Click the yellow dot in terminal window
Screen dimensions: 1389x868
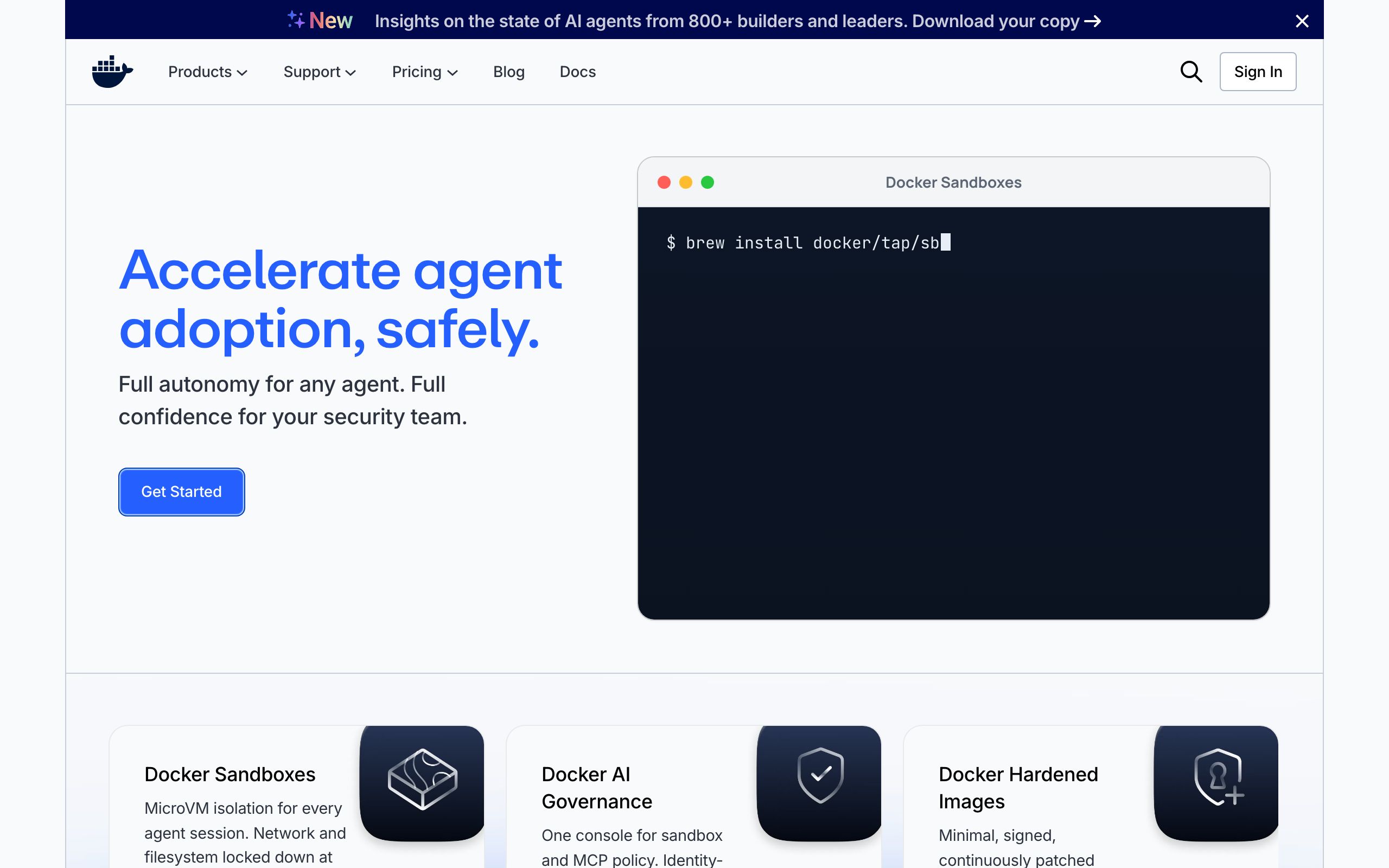point(686,183)
